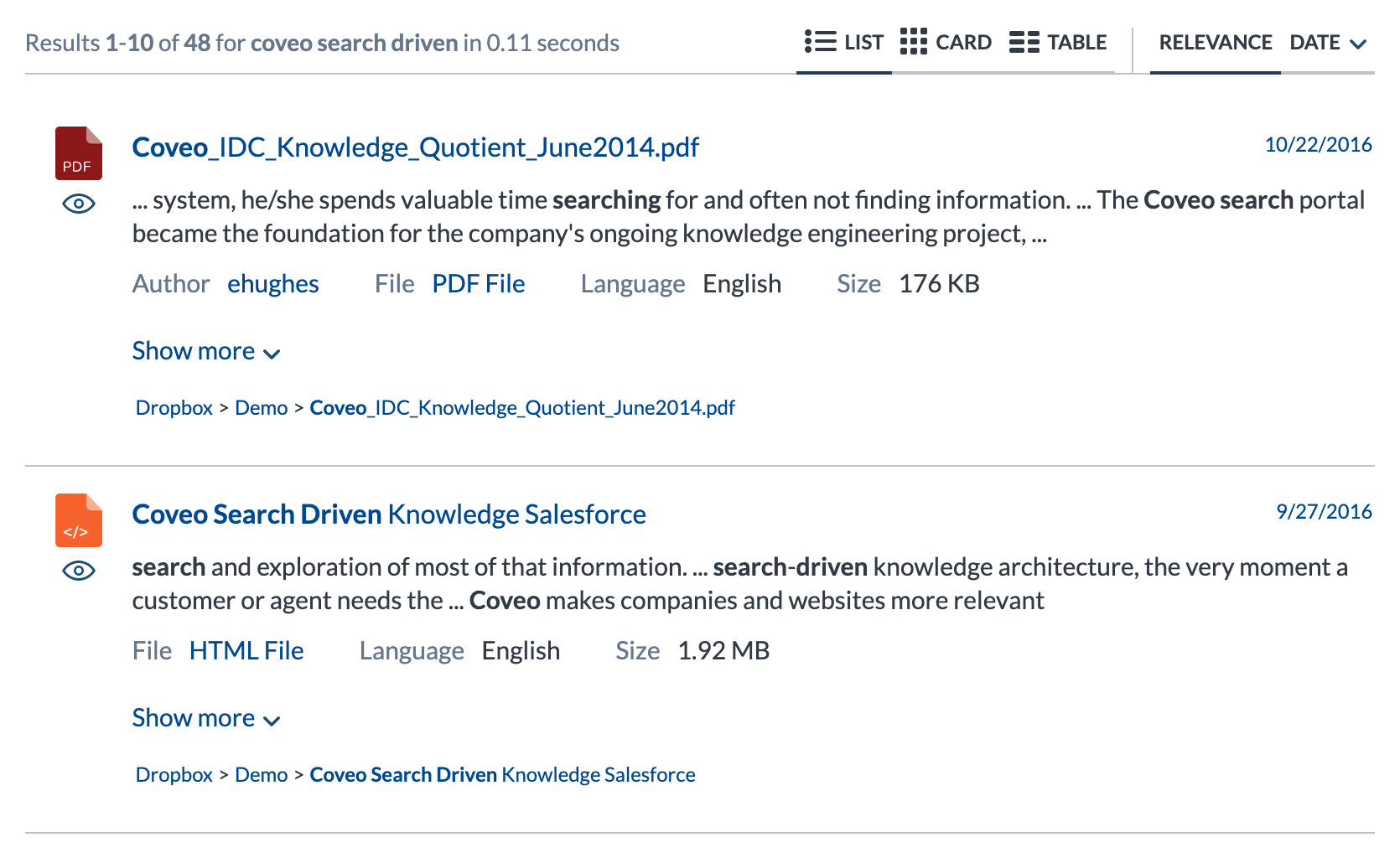Expand Show more under Salesforce result

point(206,718)
